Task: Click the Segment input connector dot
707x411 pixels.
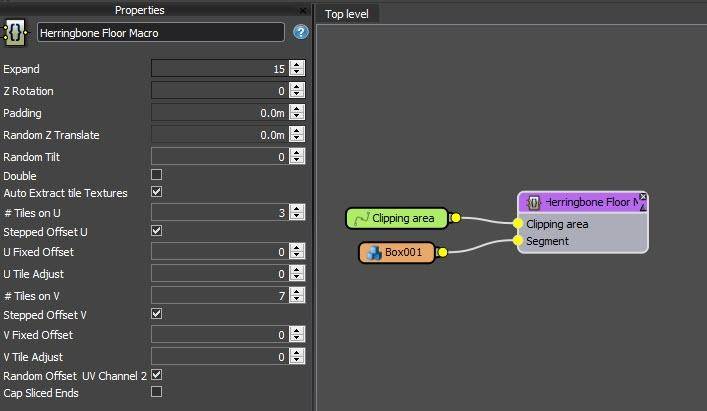Action: tap(518, 241)
